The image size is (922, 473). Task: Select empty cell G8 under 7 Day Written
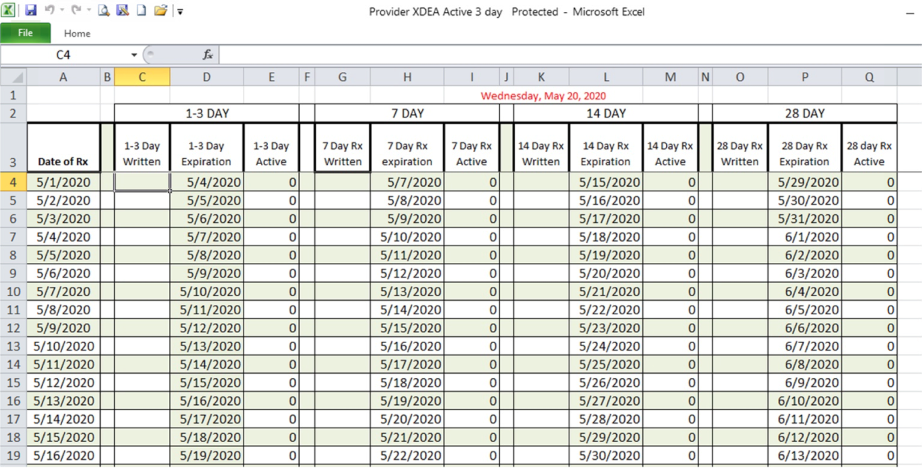coord(343,255)
